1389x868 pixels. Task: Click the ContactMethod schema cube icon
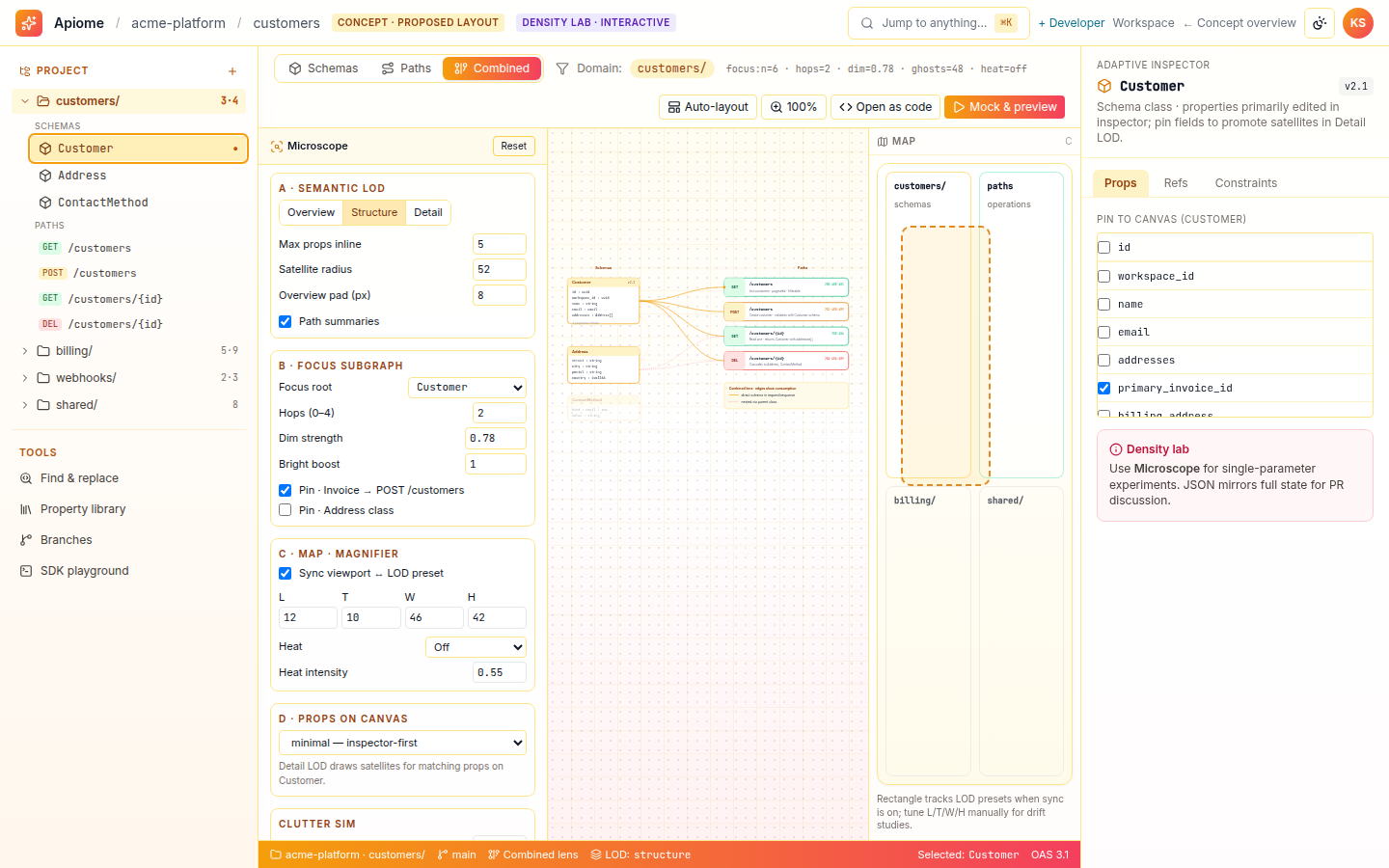click(x=45, y=203)
